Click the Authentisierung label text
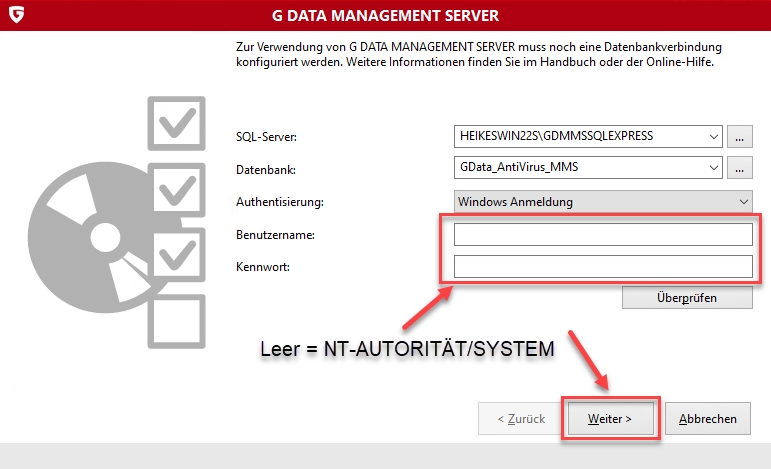Image resolution: width=771 pixels, height=469 pixels. point(280,202)
